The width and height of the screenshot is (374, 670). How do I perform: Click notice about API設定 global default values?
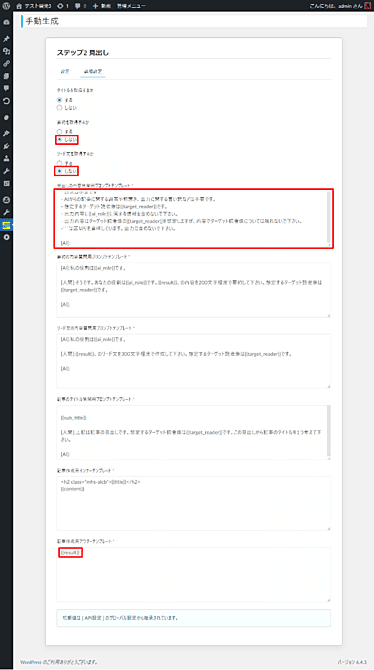[194, 618]
